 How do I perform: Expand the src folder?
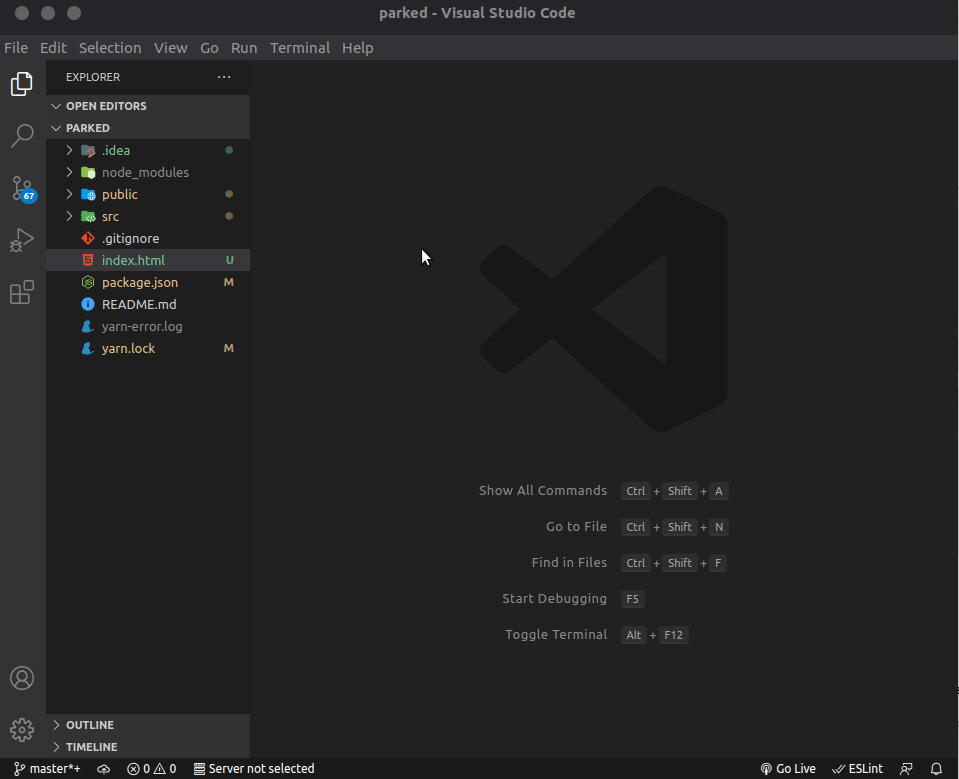click(148, 216)
